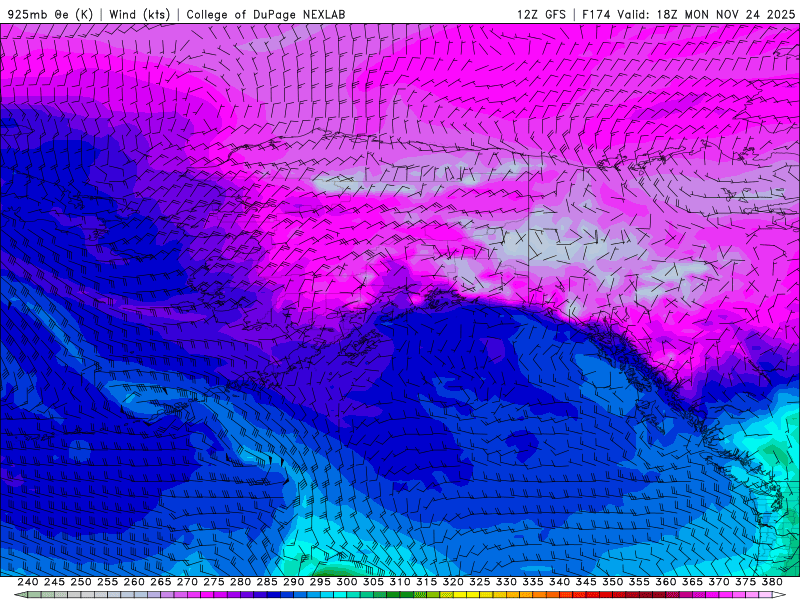Click the 270 legend value

click(187, 582)
